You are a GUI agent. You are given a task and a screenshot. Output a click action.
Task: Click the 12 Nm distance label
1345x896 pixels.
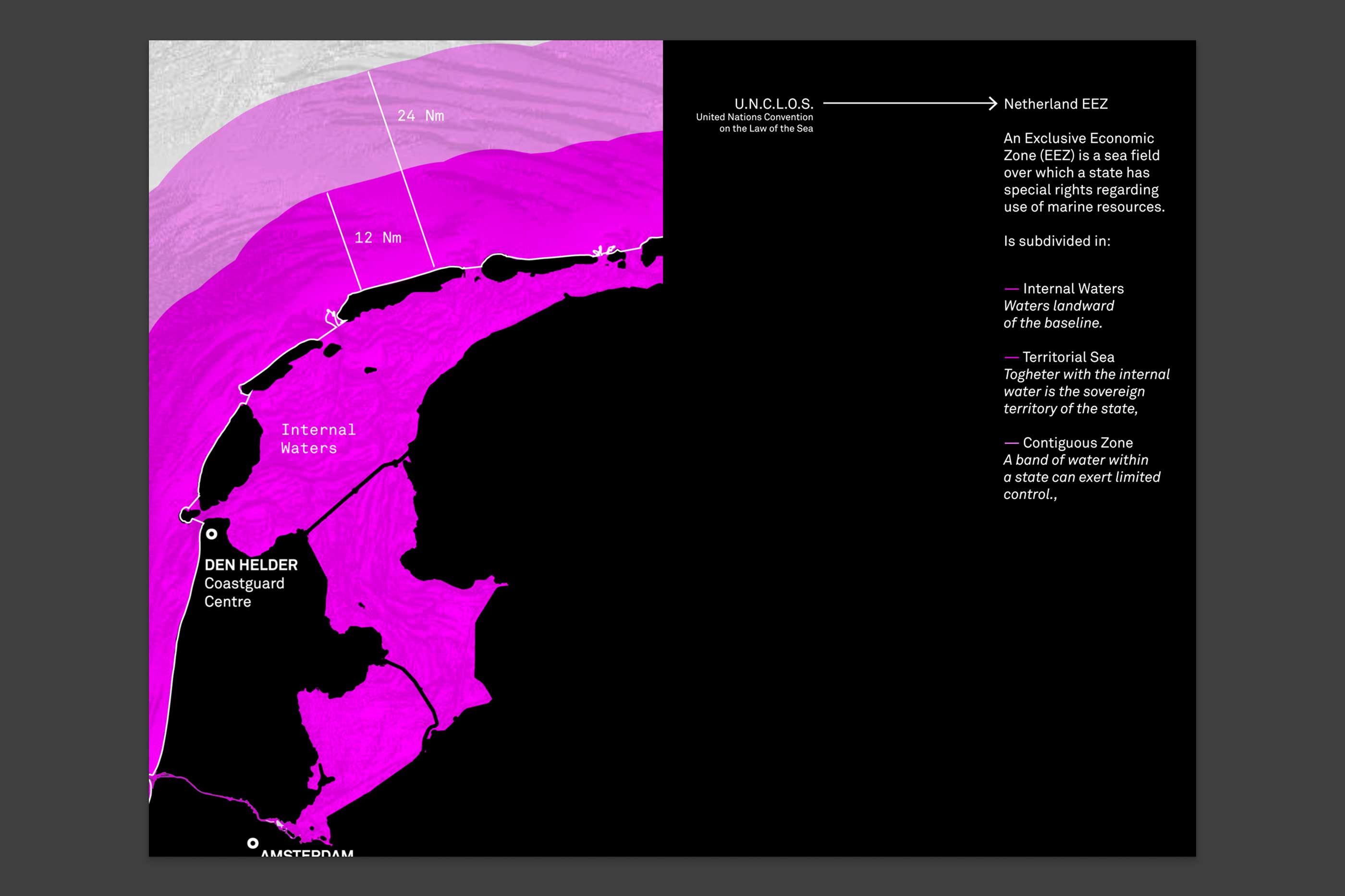[x=378, y=238]
